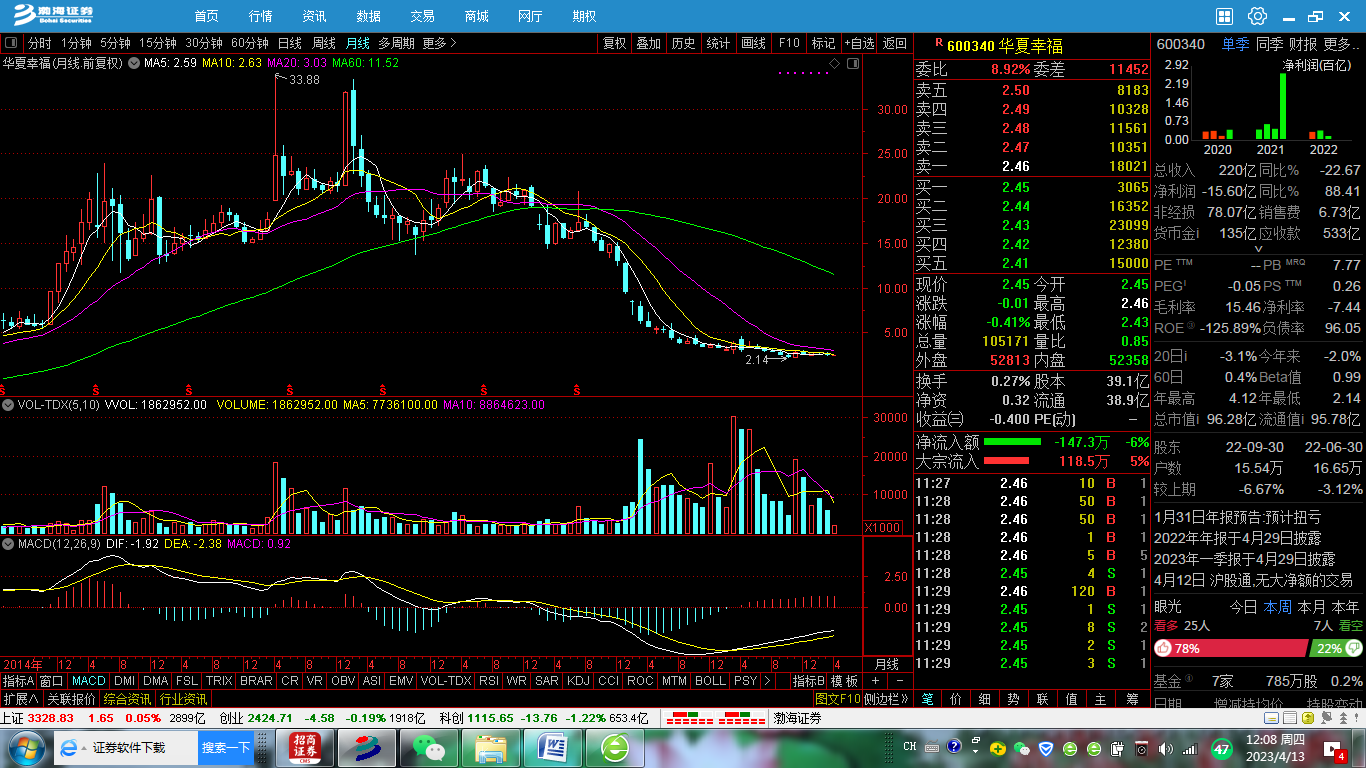This screenshot has width=1366, height=768.
Task: Select the KDJ indicator tab
Action: (578, 681)
